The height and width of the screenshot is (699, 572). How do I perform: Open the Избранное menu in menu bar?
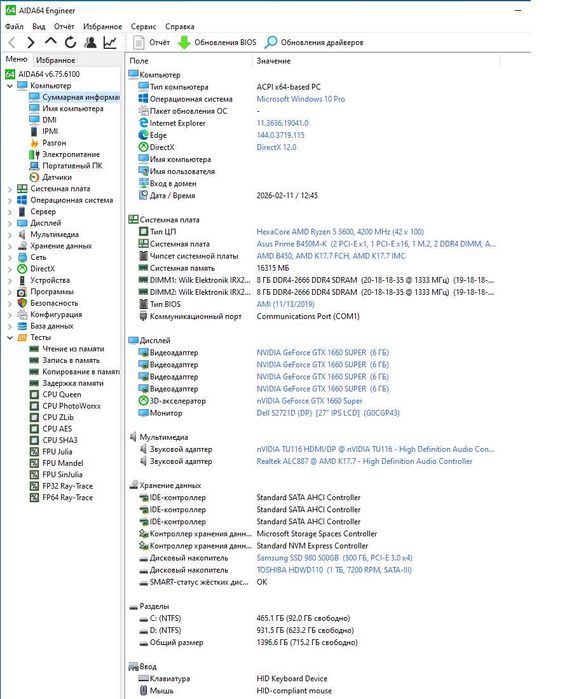click(103, 27)
